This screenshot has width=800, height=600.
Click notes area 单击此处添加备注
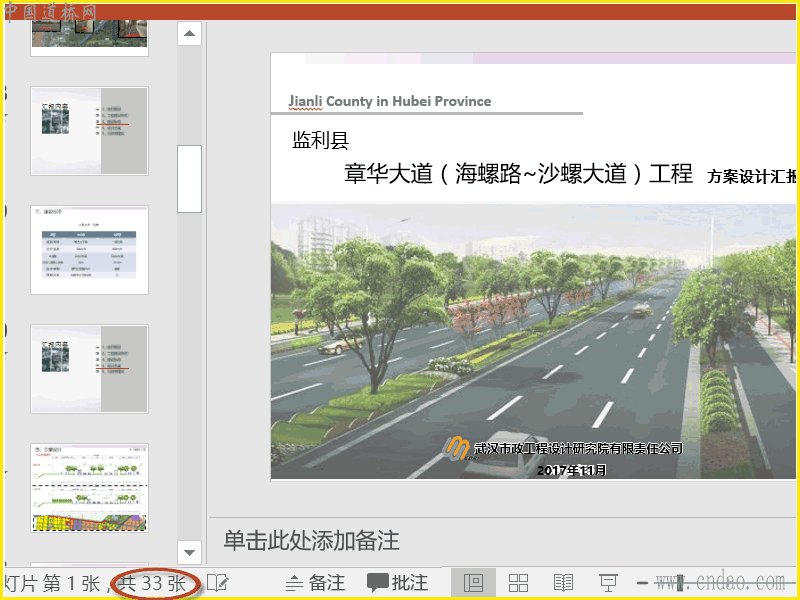click(311, 541)
